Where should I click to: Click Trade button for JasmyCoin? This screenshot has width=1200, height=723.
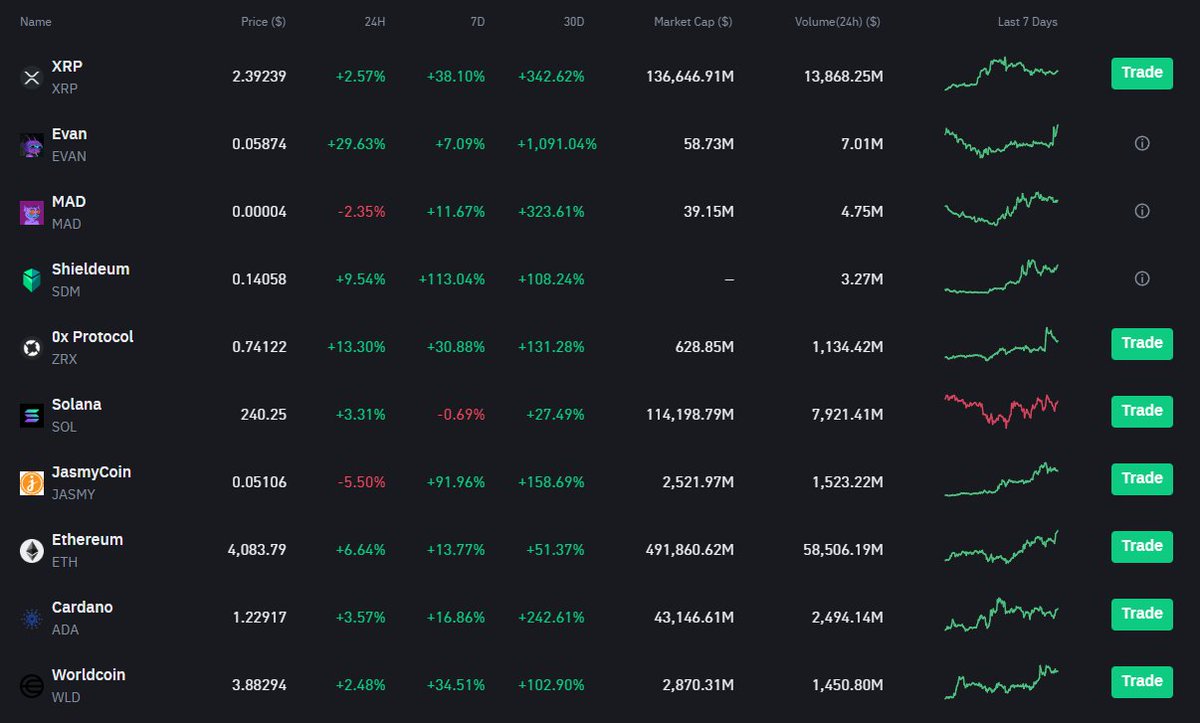click(1142, 478)
